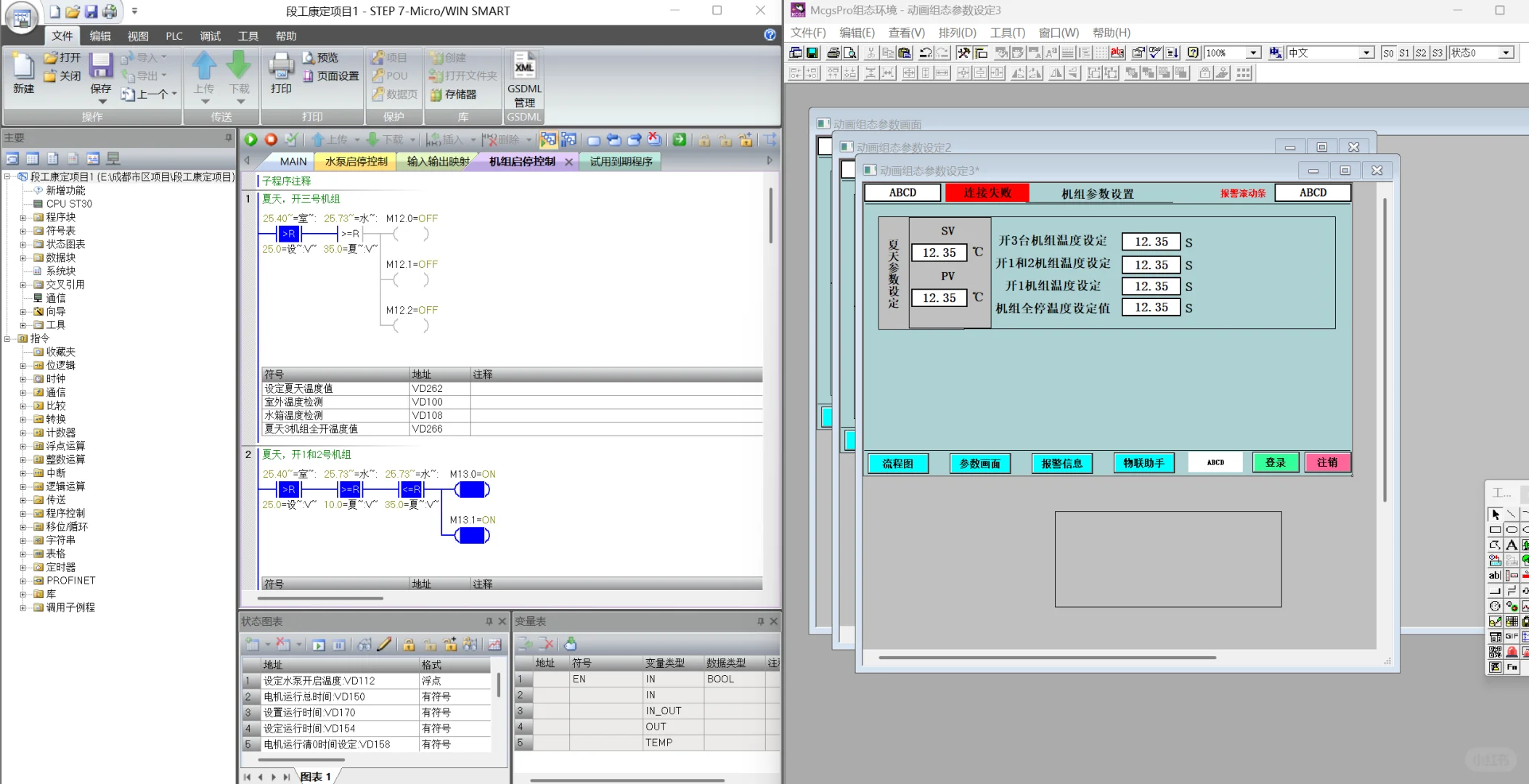Click the SV value input box

pos(939,253)
